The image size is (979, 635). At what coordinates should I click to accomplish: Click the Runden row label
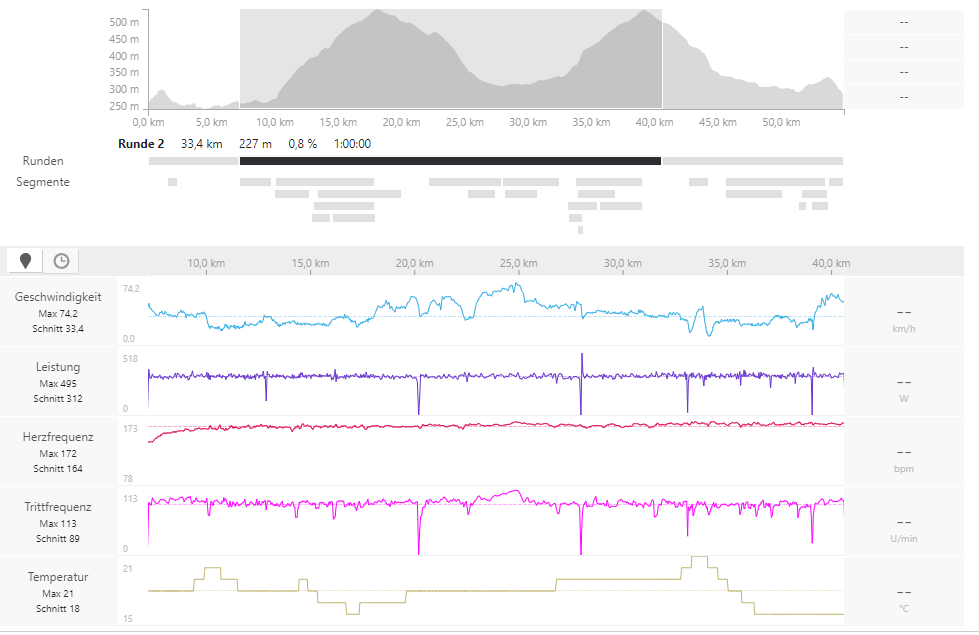tap(43, 161)
